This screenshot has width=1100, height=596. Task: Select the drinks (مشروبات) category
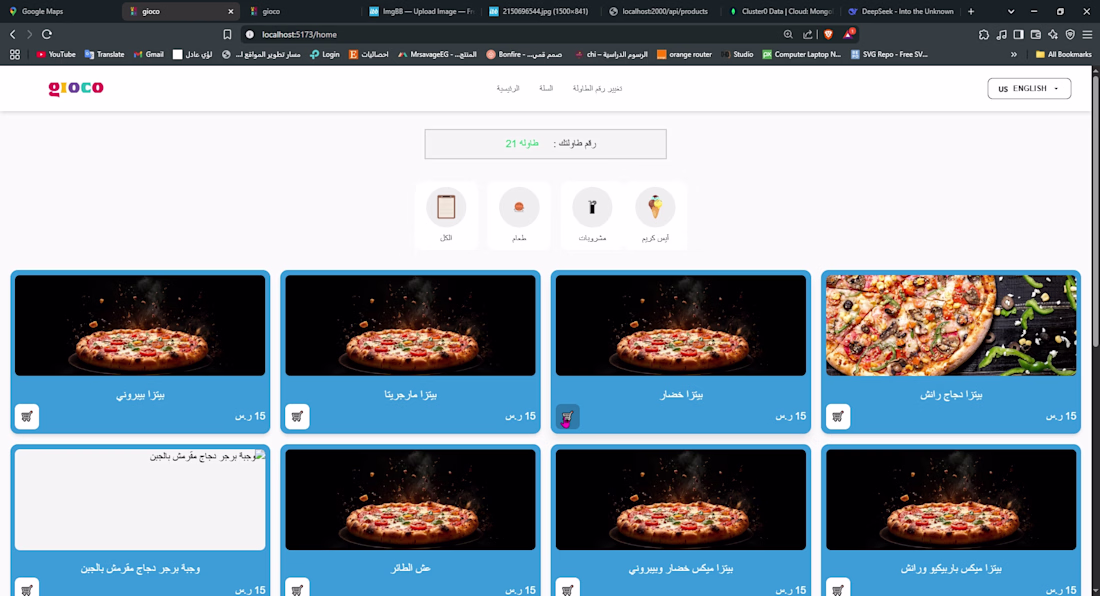[x=592, y=215]
